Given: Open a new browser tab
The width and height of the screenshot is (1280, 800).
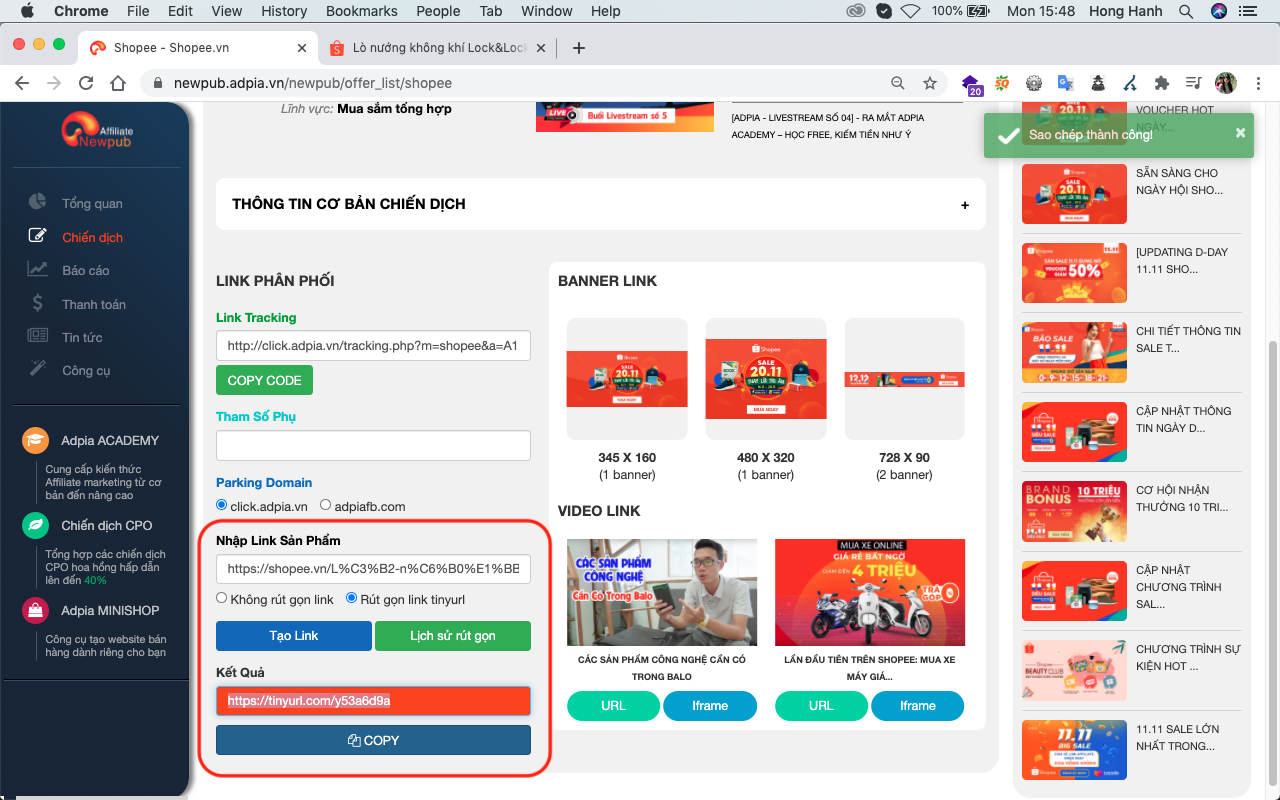Looking at the screenshot, I should [x=578, y=47].
